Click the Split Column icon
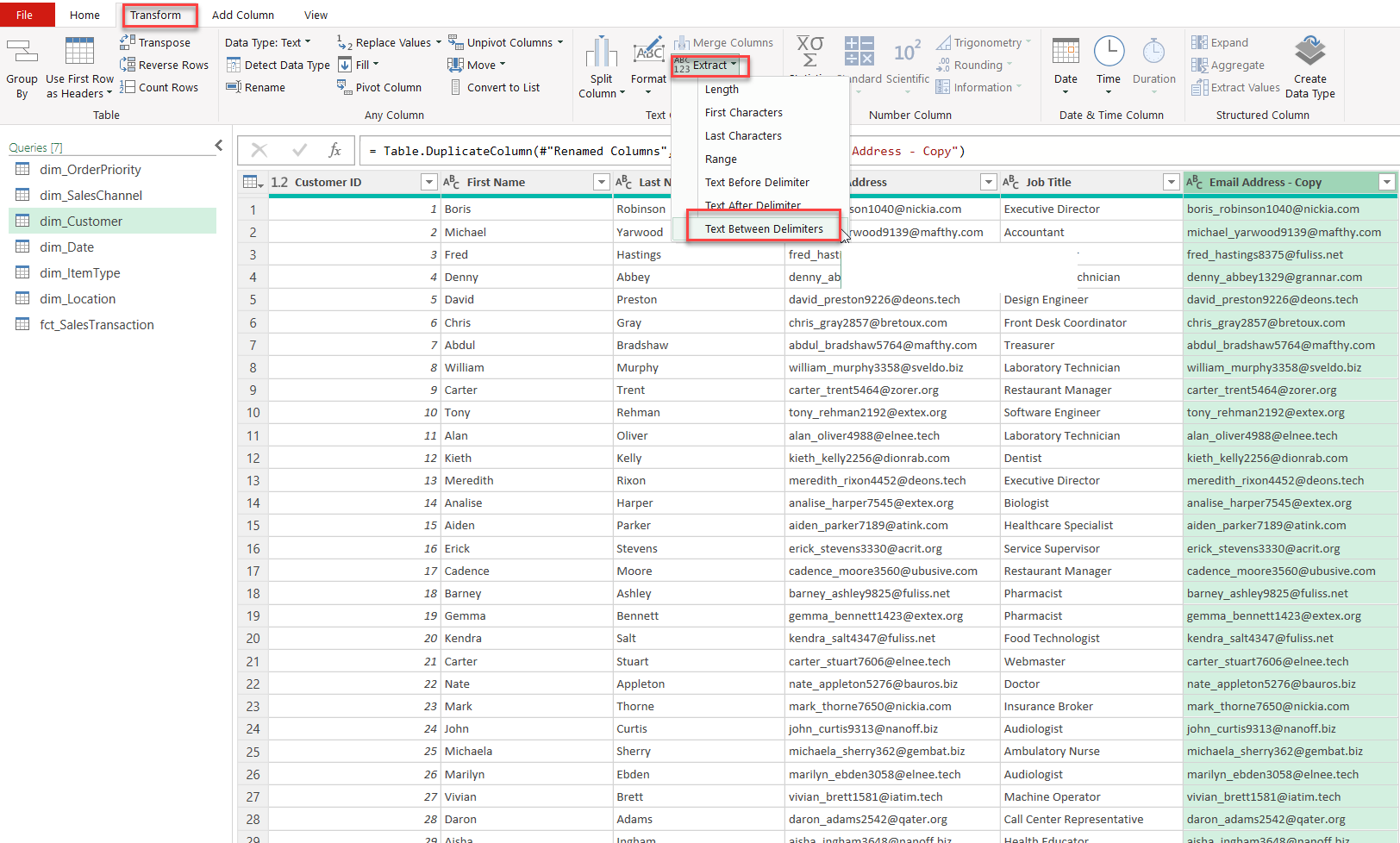 [x=601, y=52]
